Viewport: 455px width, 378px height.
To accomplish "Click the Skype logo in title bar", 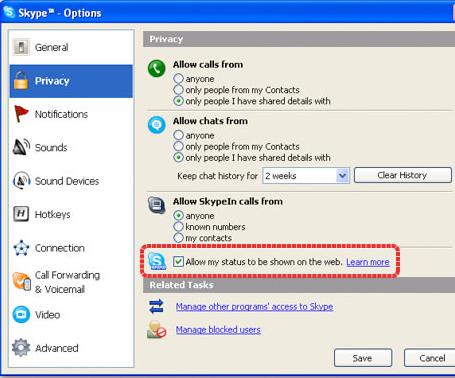I will click(x=9, y=12).
